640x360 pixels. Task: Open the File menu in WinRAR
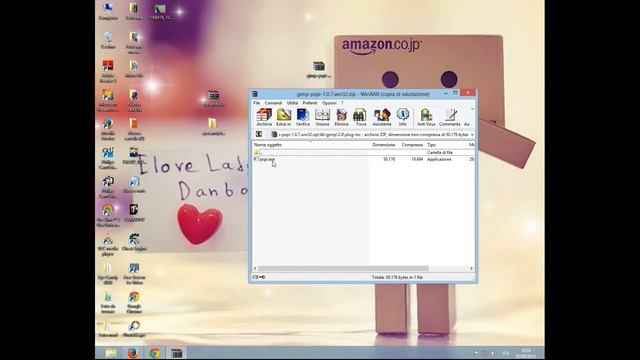(257, 103)
